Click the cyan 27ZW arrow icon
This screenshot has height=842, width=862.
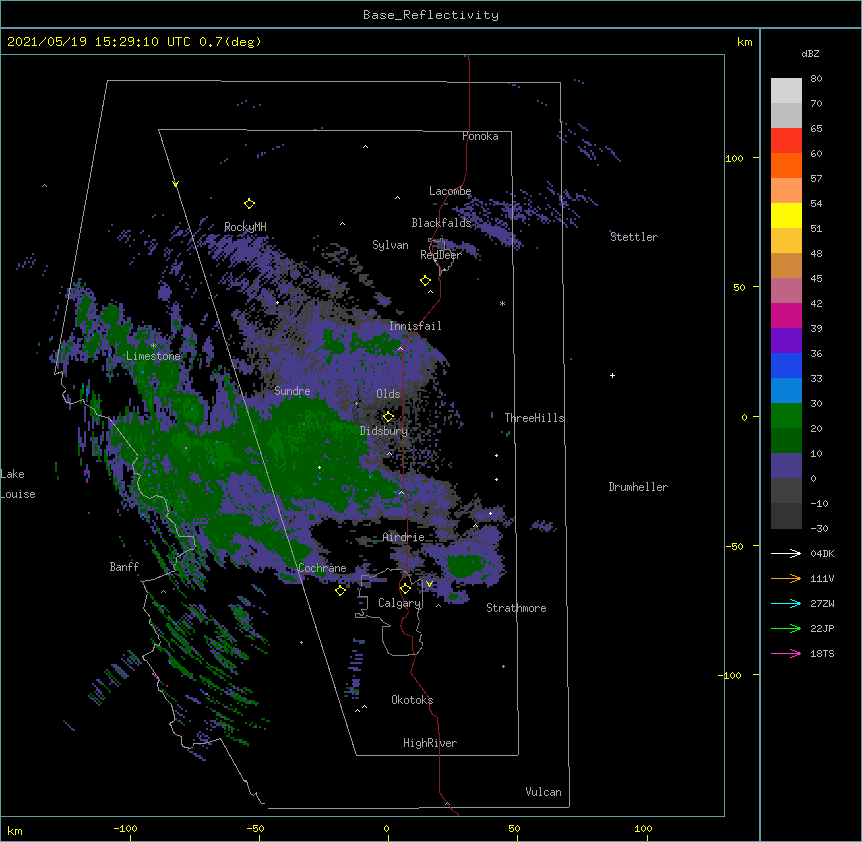pos(786,603)
